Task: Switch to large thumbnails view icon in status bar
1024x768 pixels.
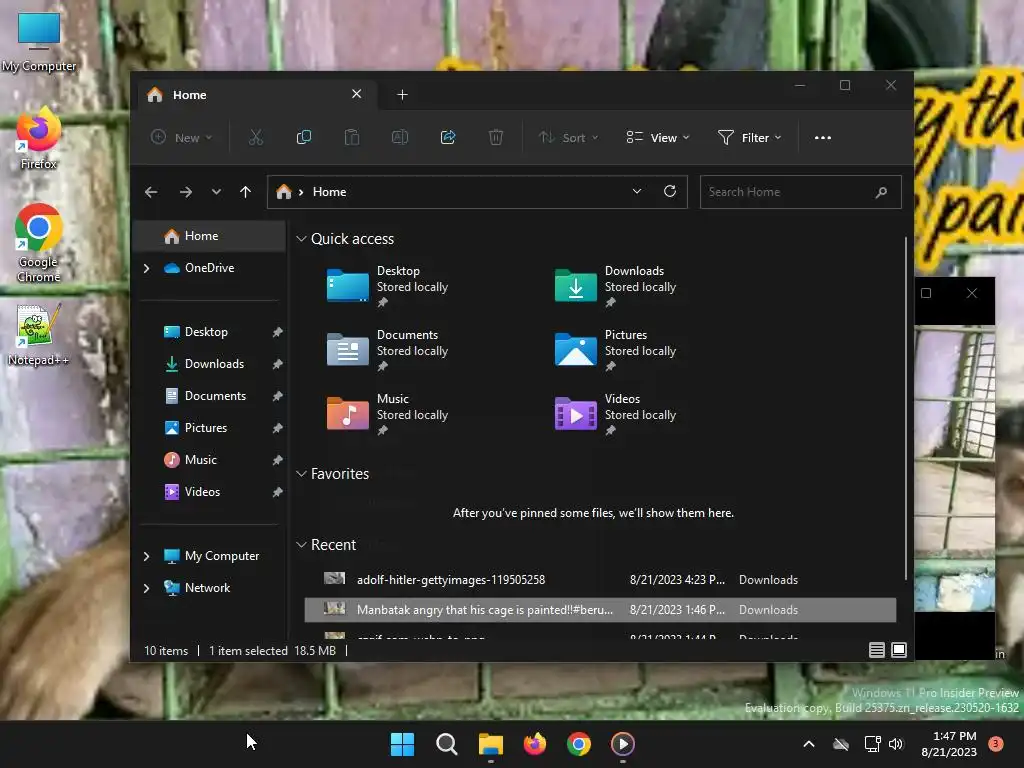Action: [x=899, y=650]
